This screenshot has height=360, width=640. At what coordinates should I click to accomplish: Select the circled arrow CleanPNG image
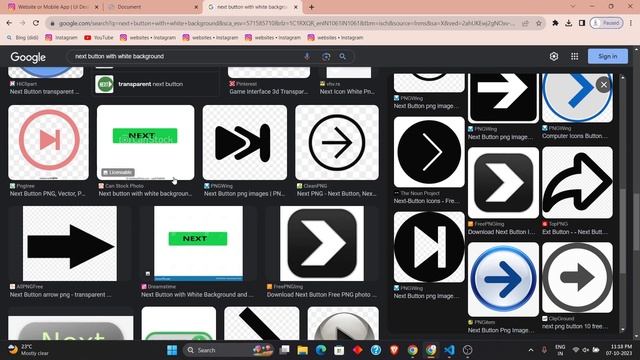coord(337,142)
